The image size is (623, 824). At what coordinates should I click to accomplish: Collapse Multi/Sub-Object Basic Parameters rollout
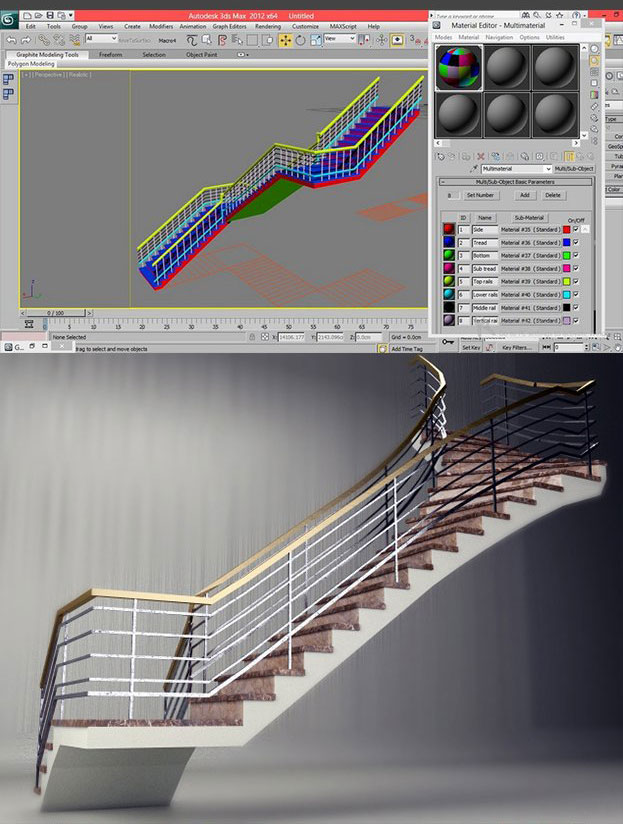click(444, 182)
